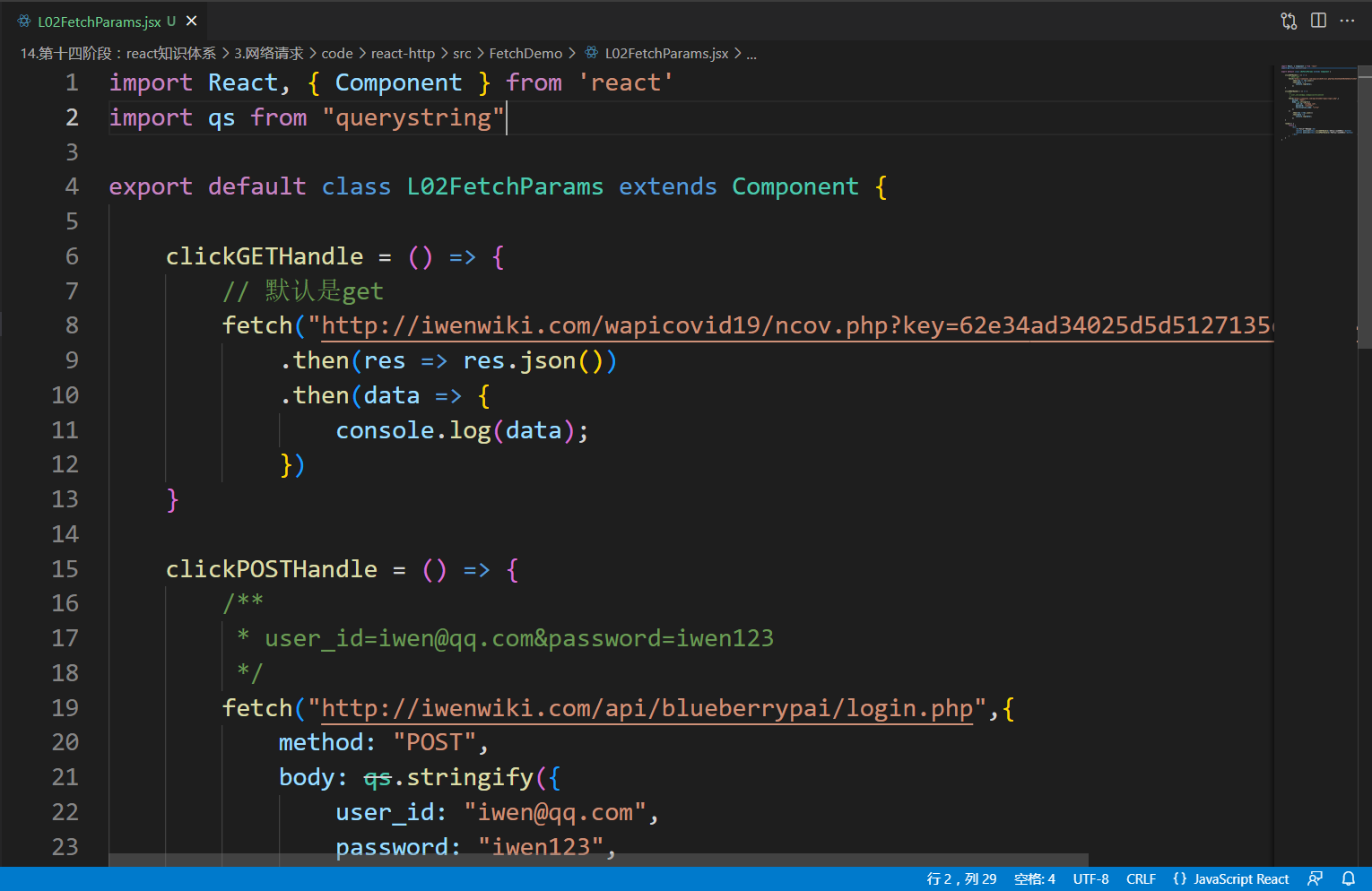1372x891 pixels.
Task: Click the vertical scrollbar on the right edge
Action: (x=1364, y=206)
